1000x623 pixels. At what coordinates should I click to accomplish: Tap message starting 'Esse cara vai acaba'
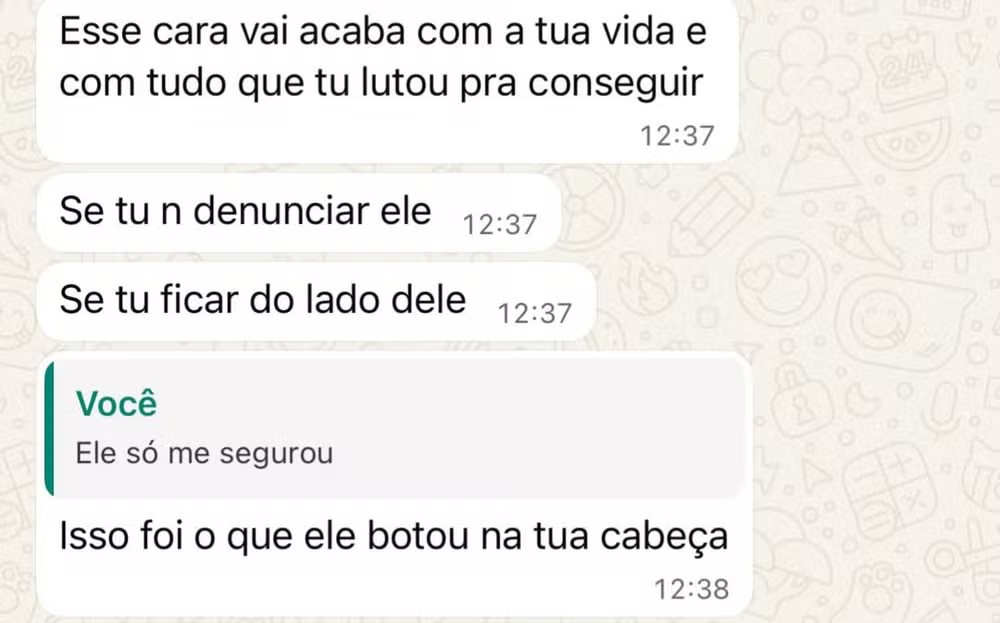[x=387, y=81]
